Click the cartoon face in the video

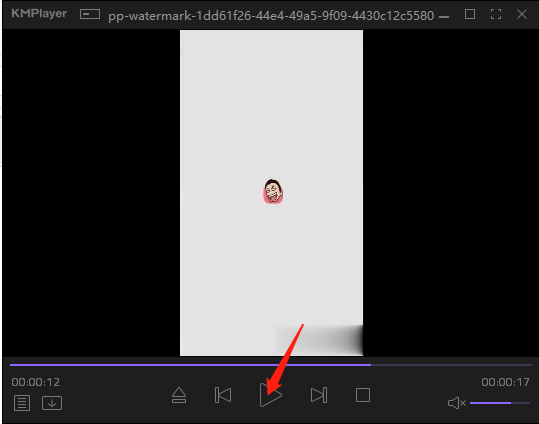(273, 191)
